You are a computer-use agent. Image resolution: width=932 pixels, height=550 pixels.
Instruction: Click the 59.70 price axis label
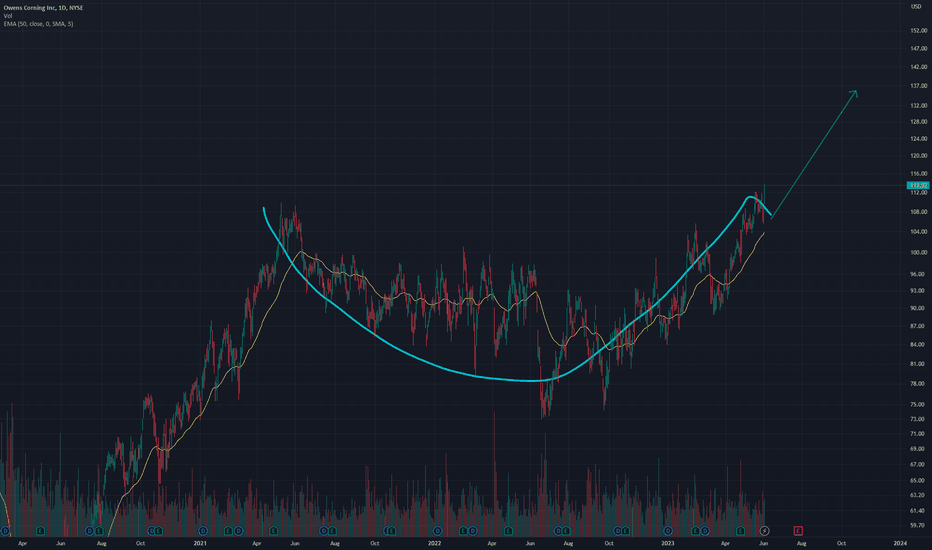[918, 525]
